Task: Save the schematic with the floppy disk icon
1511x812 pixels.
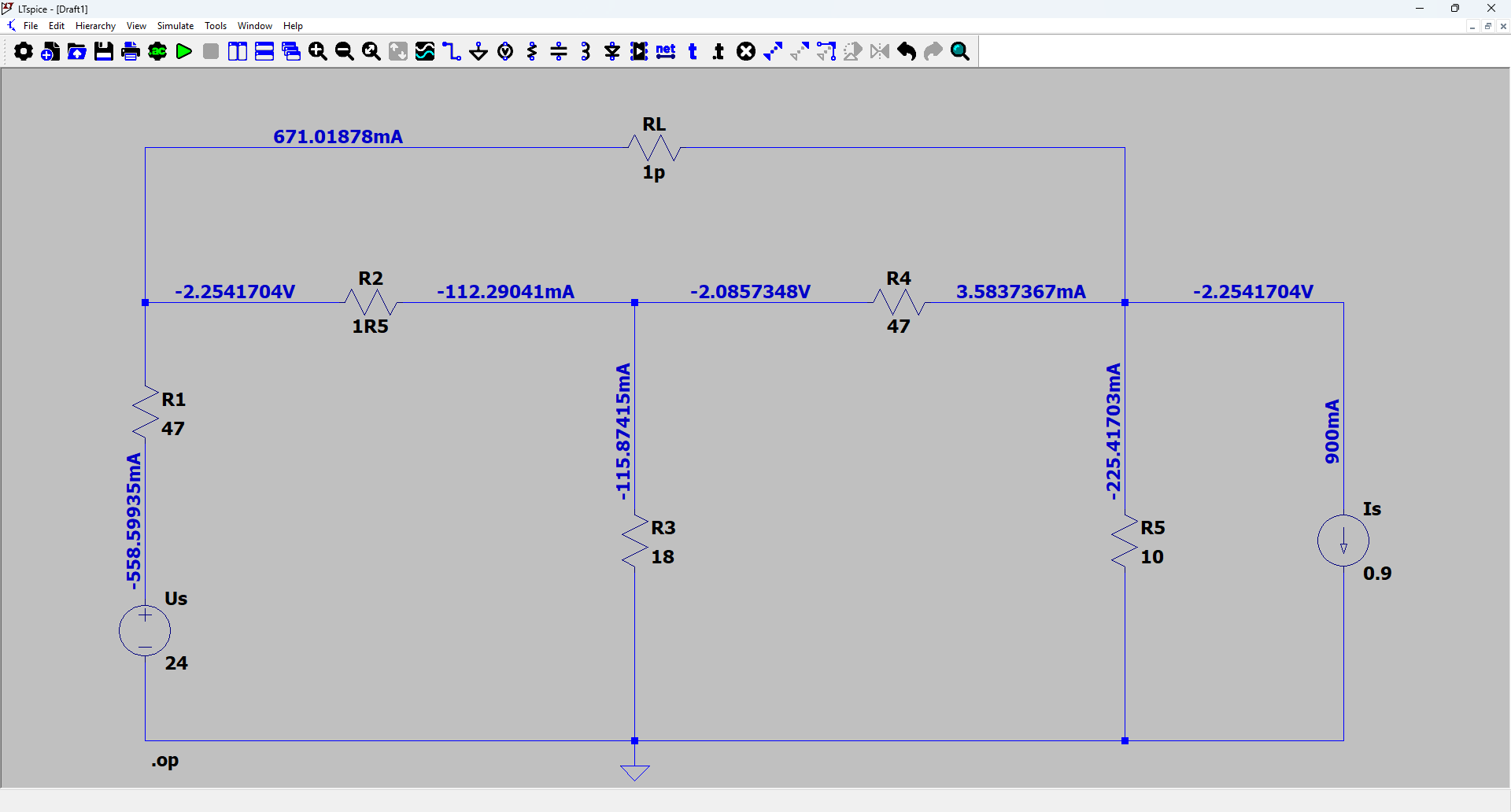Action: click(x=104, y=52)
